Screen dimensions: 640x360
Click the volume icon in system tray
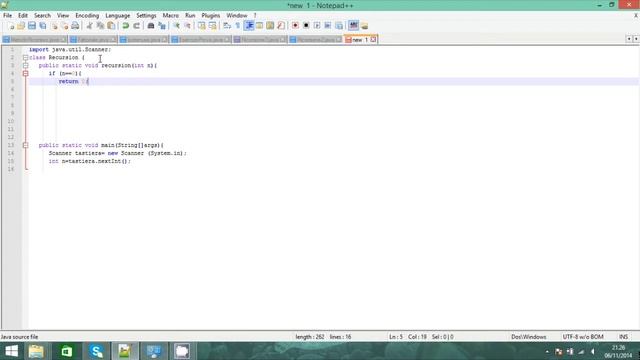pyautogui.click(x=592, y=351)
